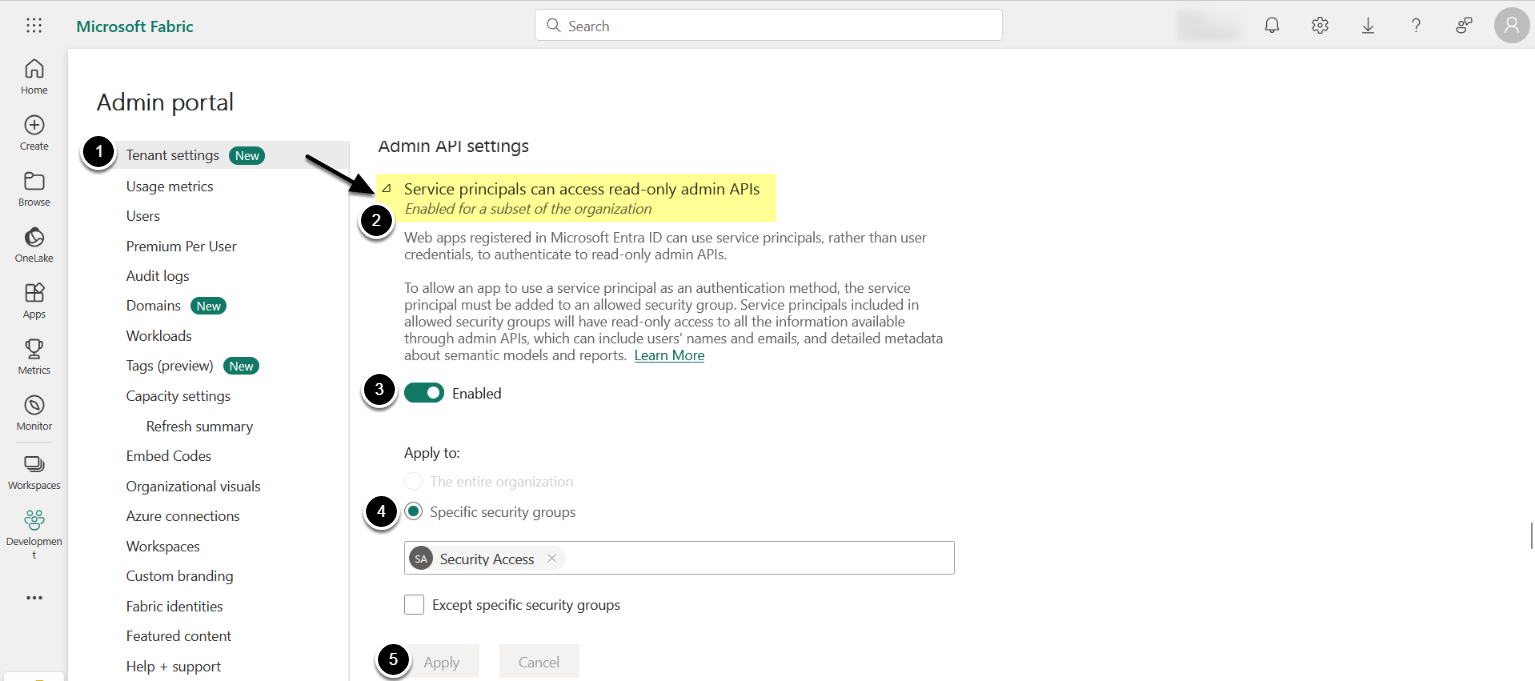1535x681 pixels.
Task: Select the Specific security groups radio button
Action: [414, 512]
